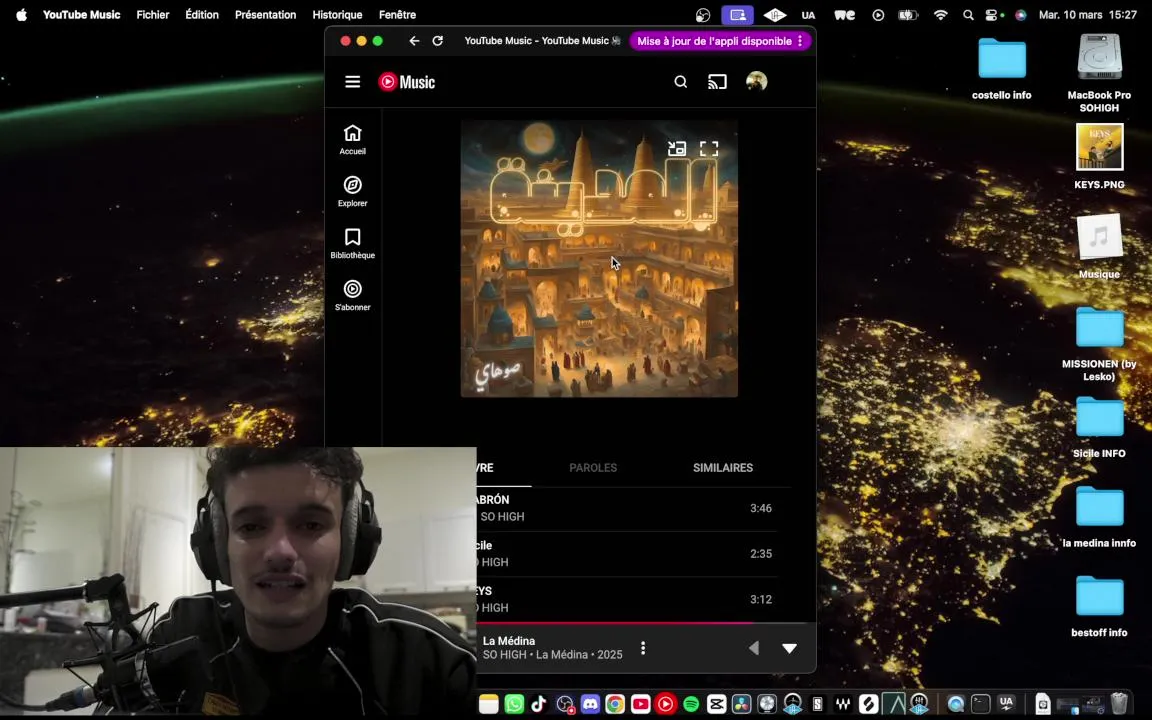Viewport: 1152px width, 720px height.
Task: Collapse the player with the down arrow
Action: [x=790, y=648]
